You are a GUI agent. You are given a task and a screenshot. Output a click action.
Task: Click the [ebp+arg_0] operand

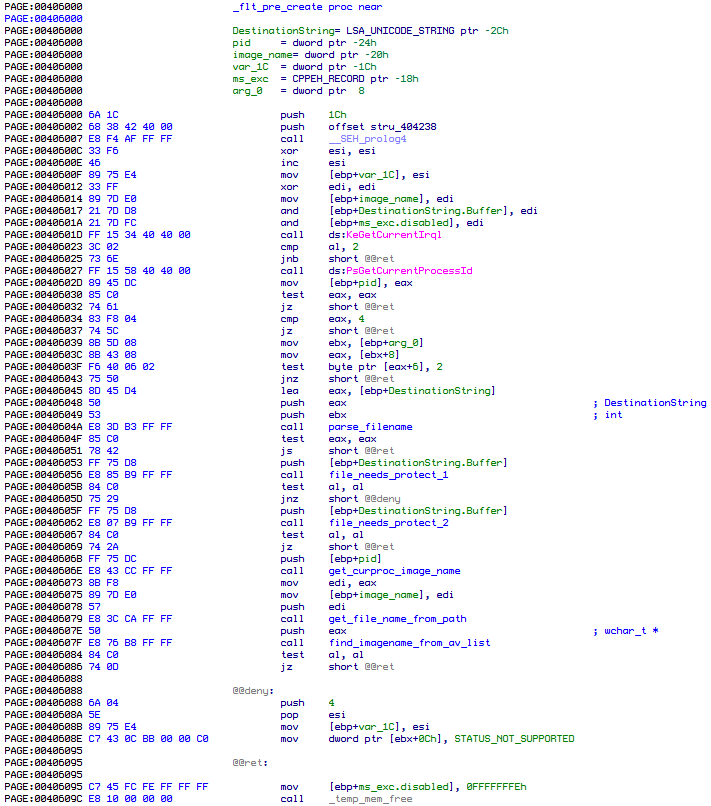point(391,343)
